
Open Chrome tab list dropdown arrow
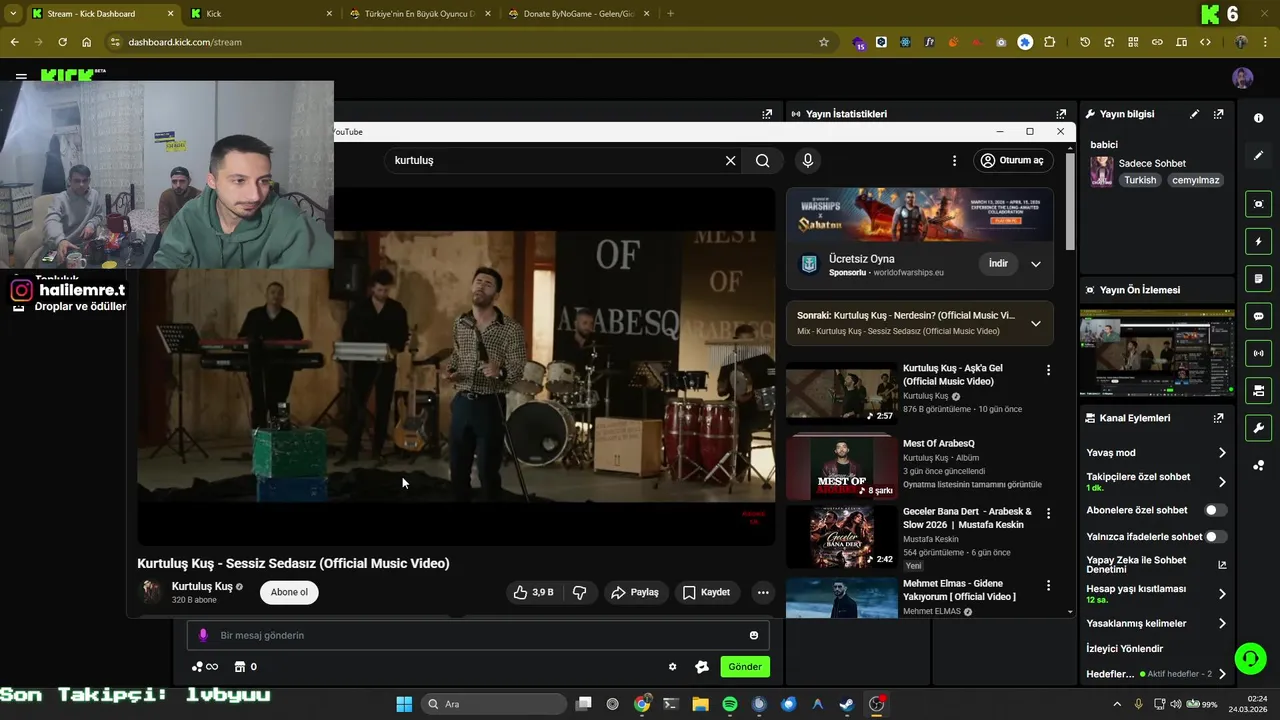click(x=12, y=14)
